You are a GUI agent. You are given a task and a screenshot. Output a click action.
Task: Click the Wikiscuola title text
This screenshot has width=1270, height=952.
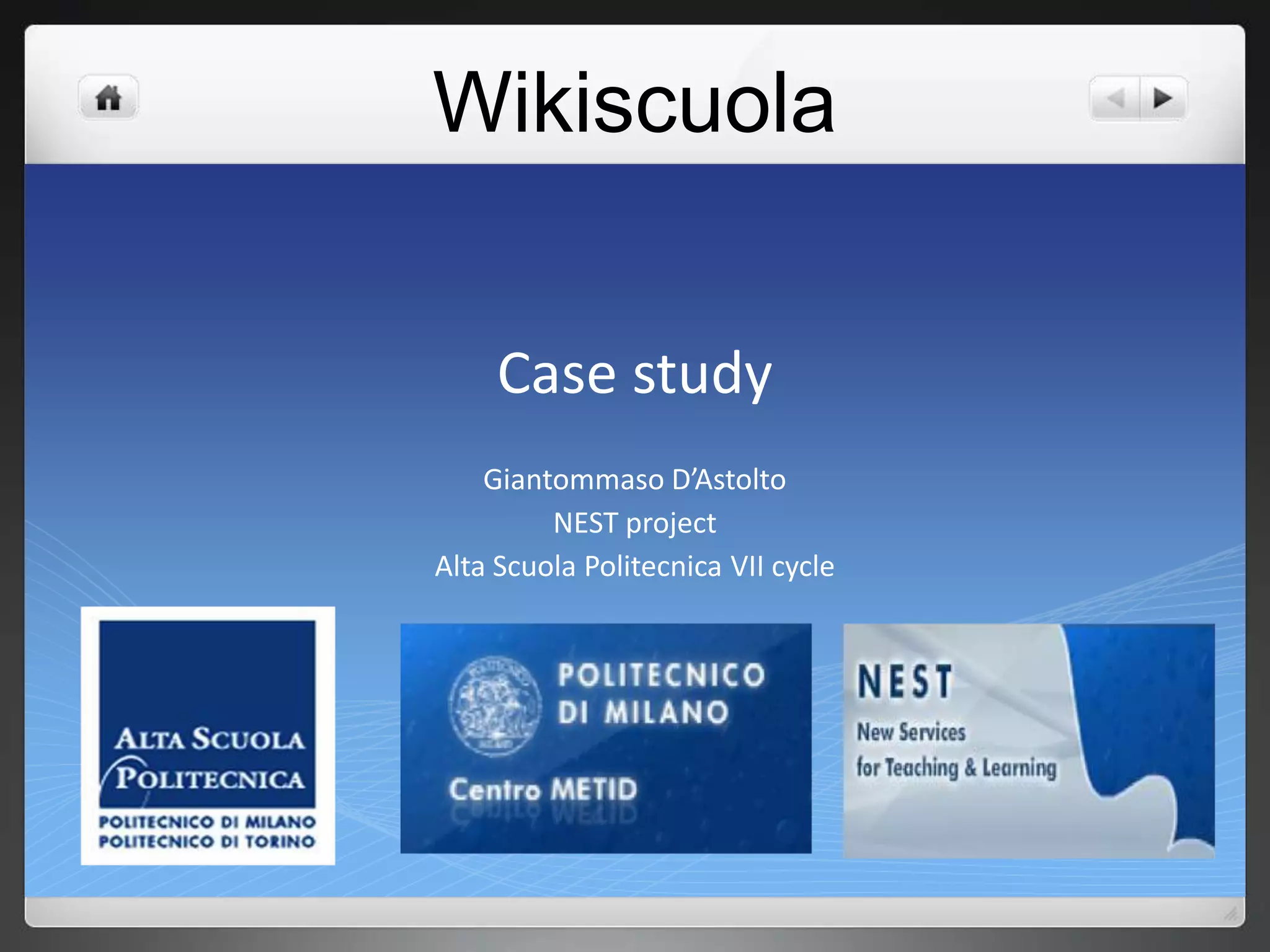point(634,102)
